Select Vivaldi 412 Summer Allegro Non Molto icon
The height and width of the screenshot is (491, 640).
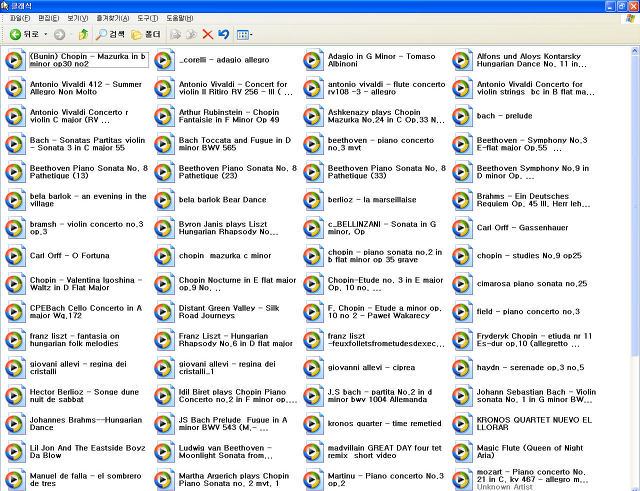tap(15, 88)
